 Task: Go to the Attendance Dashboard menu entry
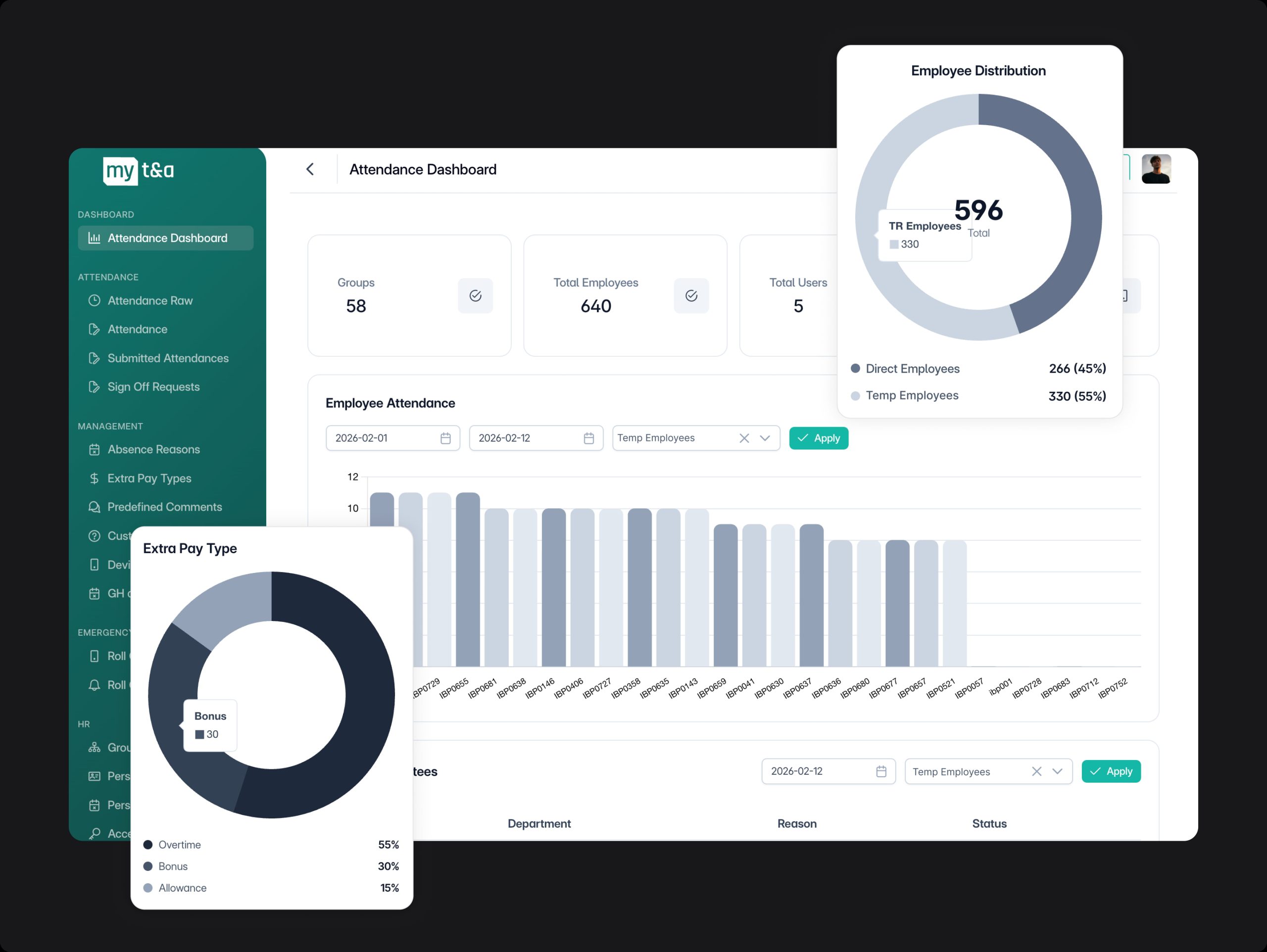pyautogui.click(x=166, y=238)
